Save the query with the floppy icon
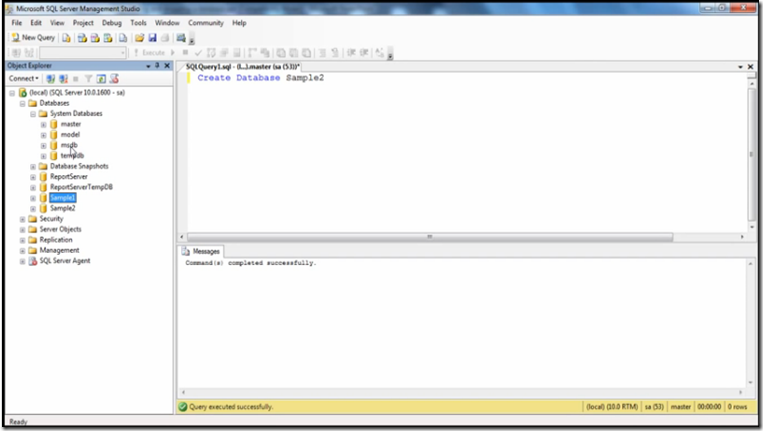This screenshot has height=431, width=763. point(152,38)
